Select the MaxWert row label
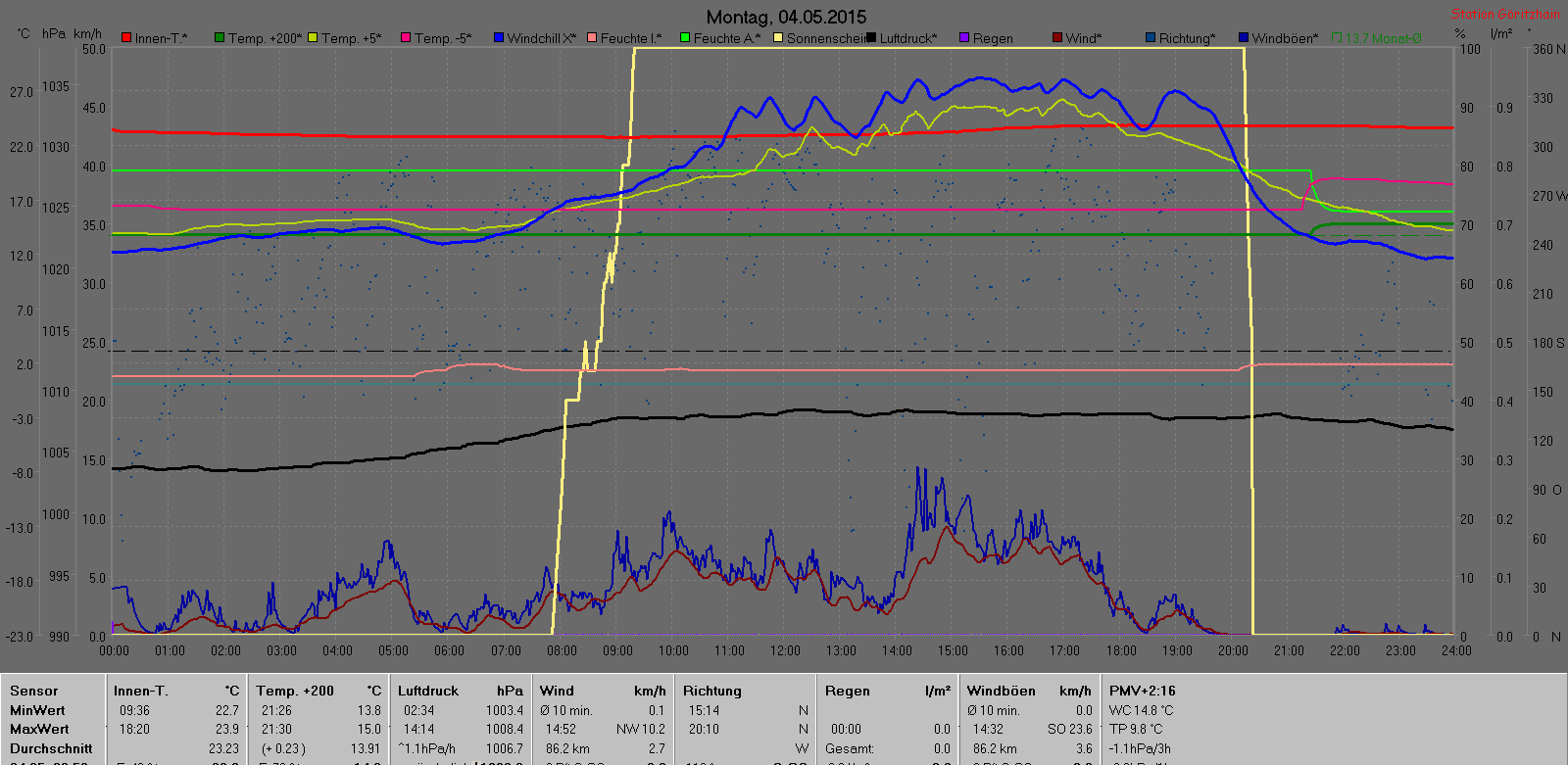Screen dimensions: 1568x765 coord(39,729)
